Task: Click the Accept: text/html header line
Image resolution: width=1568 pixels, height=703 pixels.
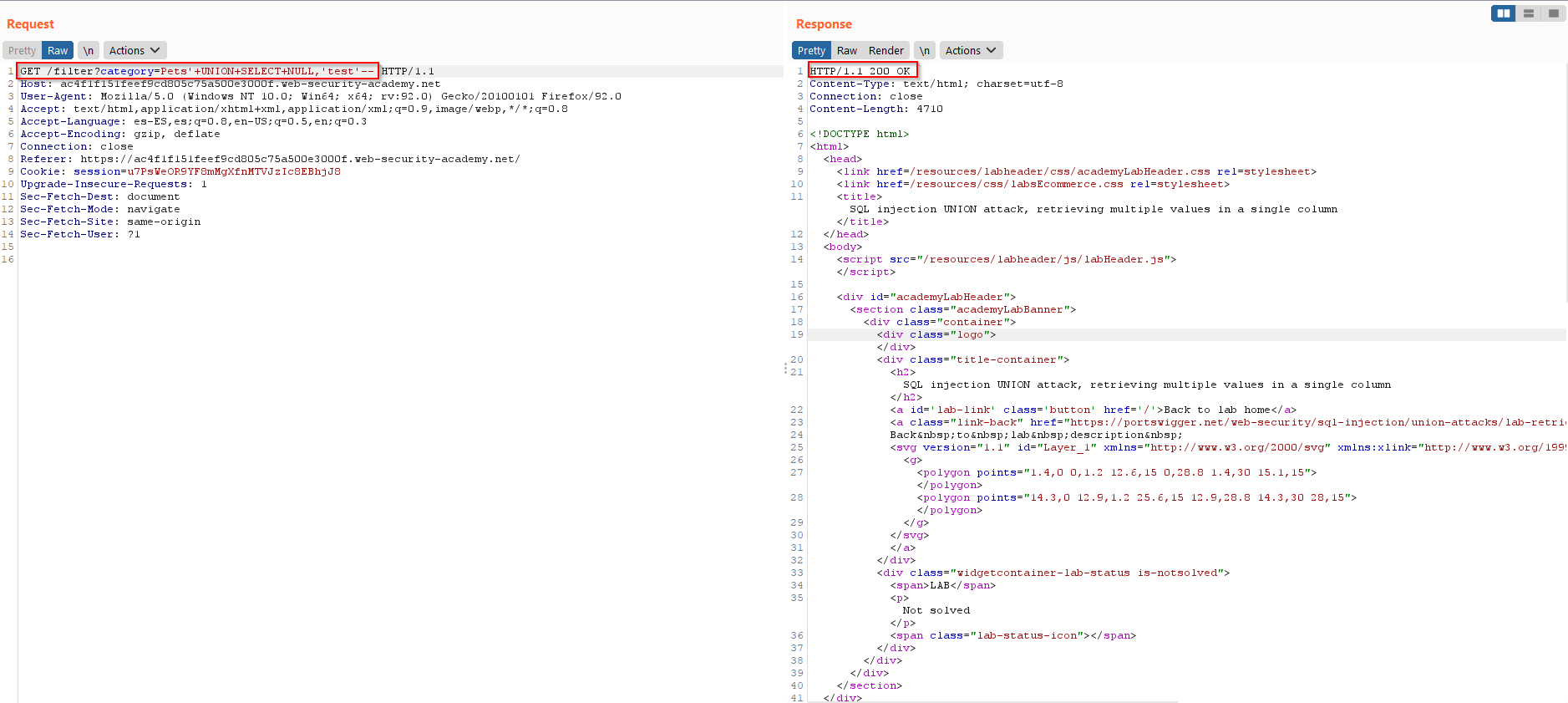Action: pyautogui.click(x=294, y=109)
